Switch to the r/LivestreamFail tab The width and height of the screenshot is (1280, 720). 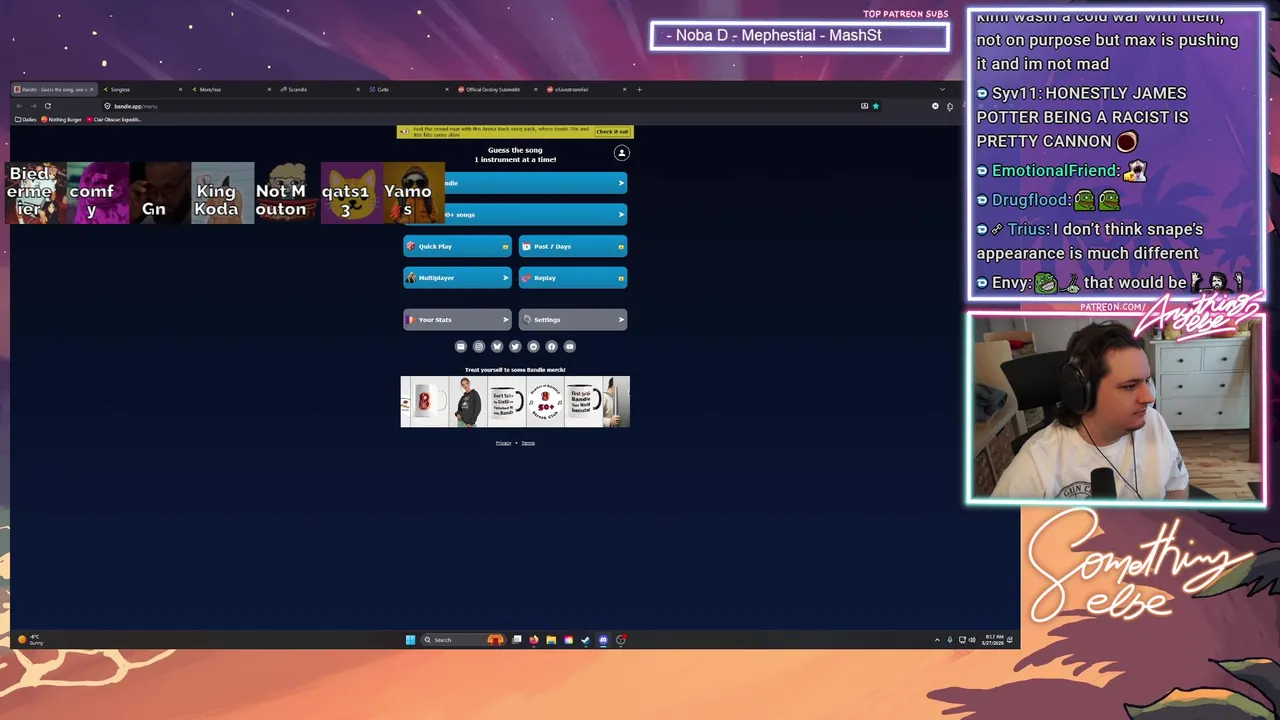tap(585, 89)
